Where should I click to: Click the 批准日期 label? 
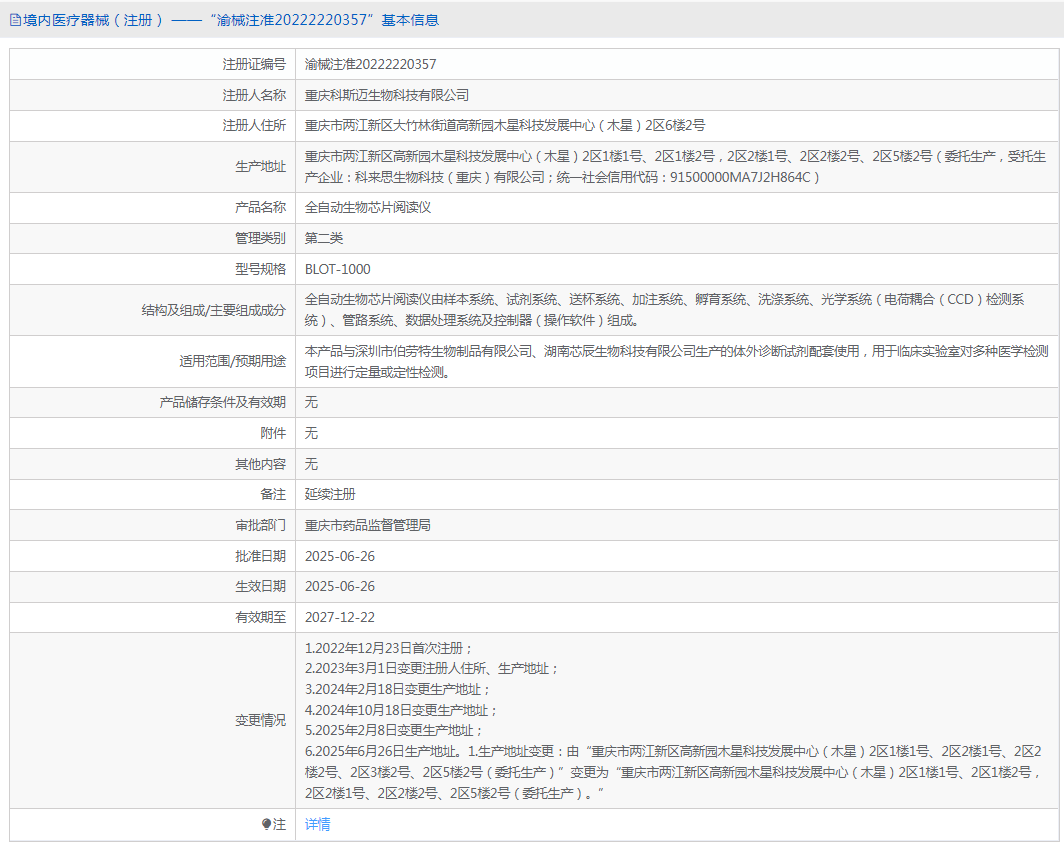click(261, 556)
